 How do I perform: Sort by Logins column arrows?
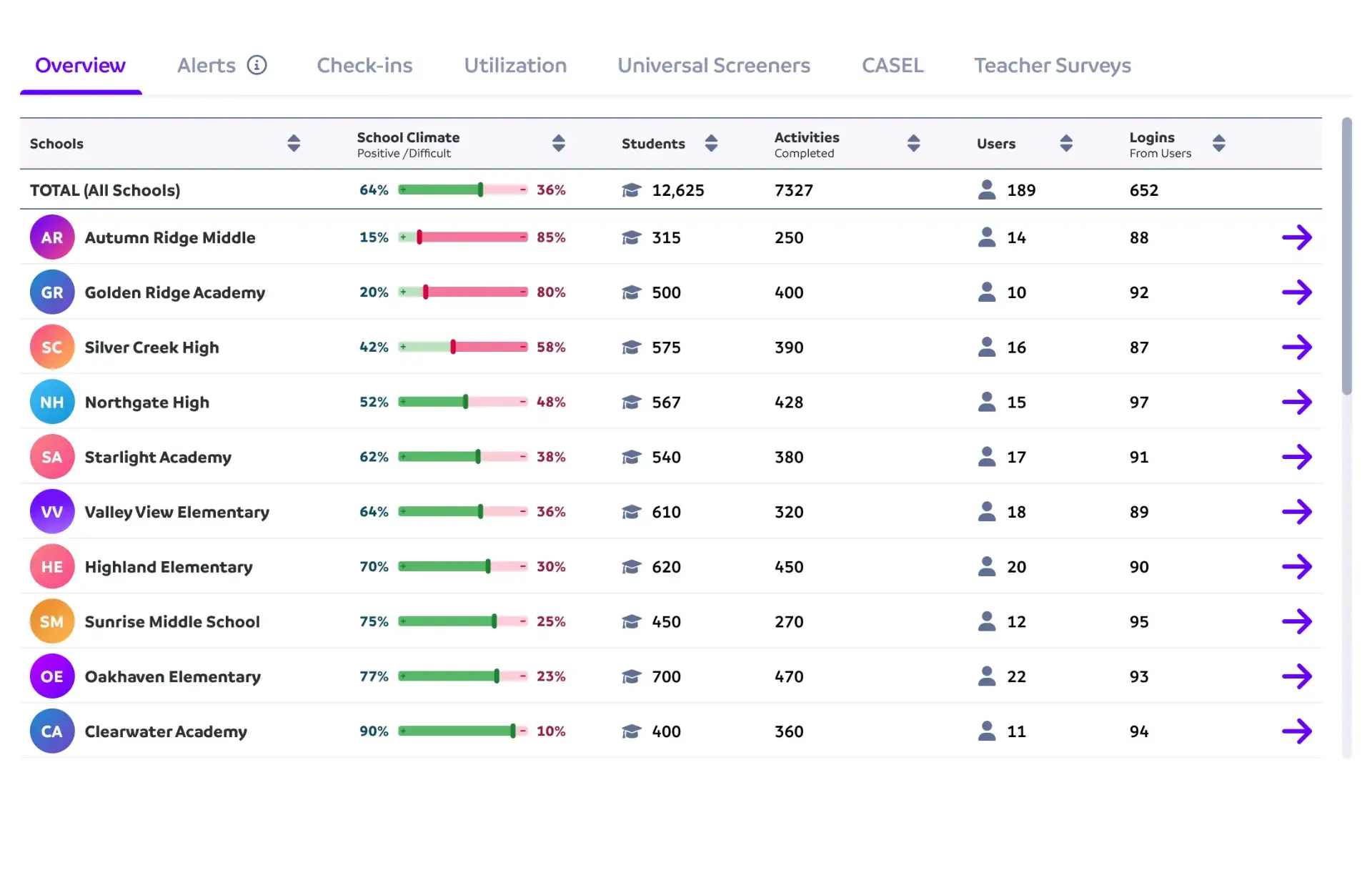tap(1219, 143)
